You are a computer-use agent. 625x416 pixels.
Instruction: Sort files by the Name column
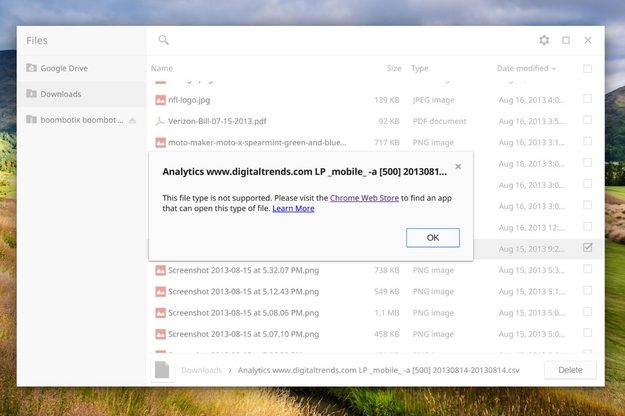[x=162, y=69]
